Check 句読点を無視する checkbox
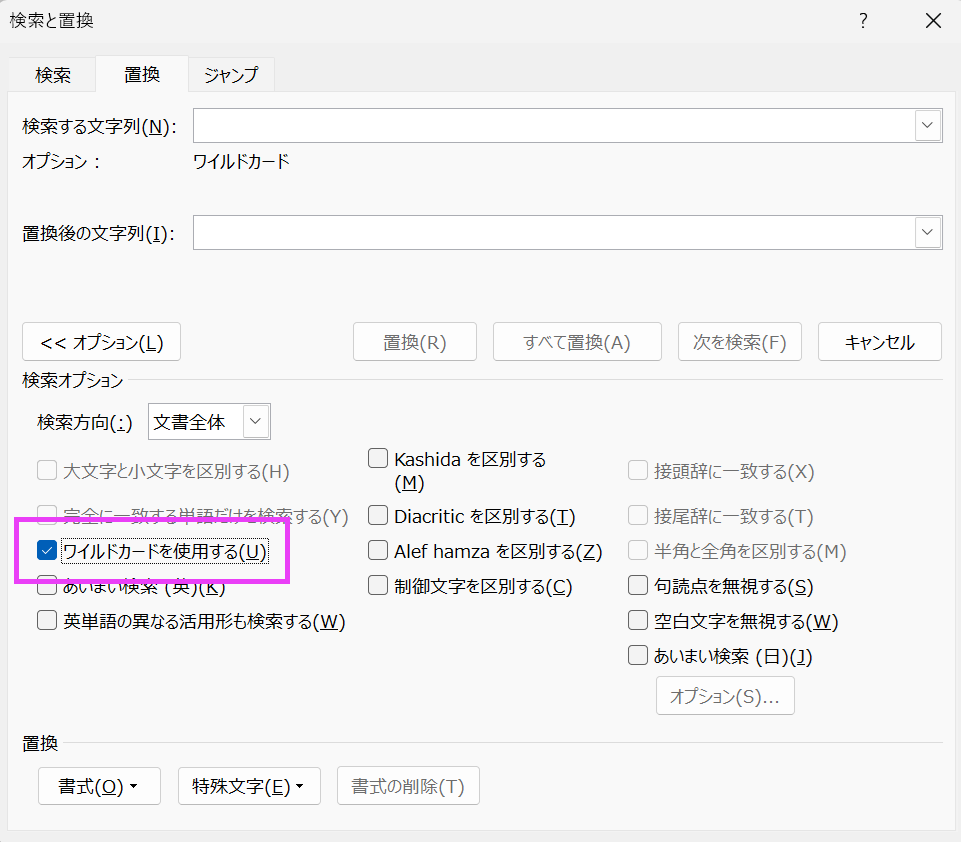Image resolution: width=961 pixels, height=842 pixels. [638, 586]
